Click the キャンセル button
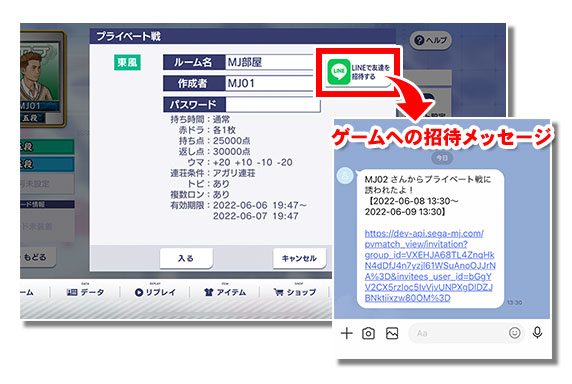Image resolution: width=572 pixels, height=384 pixels. (x=299, y=258)
